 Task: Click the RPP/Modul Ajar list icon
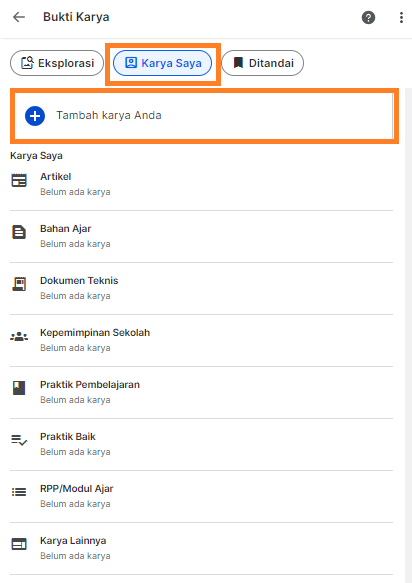(x=19, y=492)
